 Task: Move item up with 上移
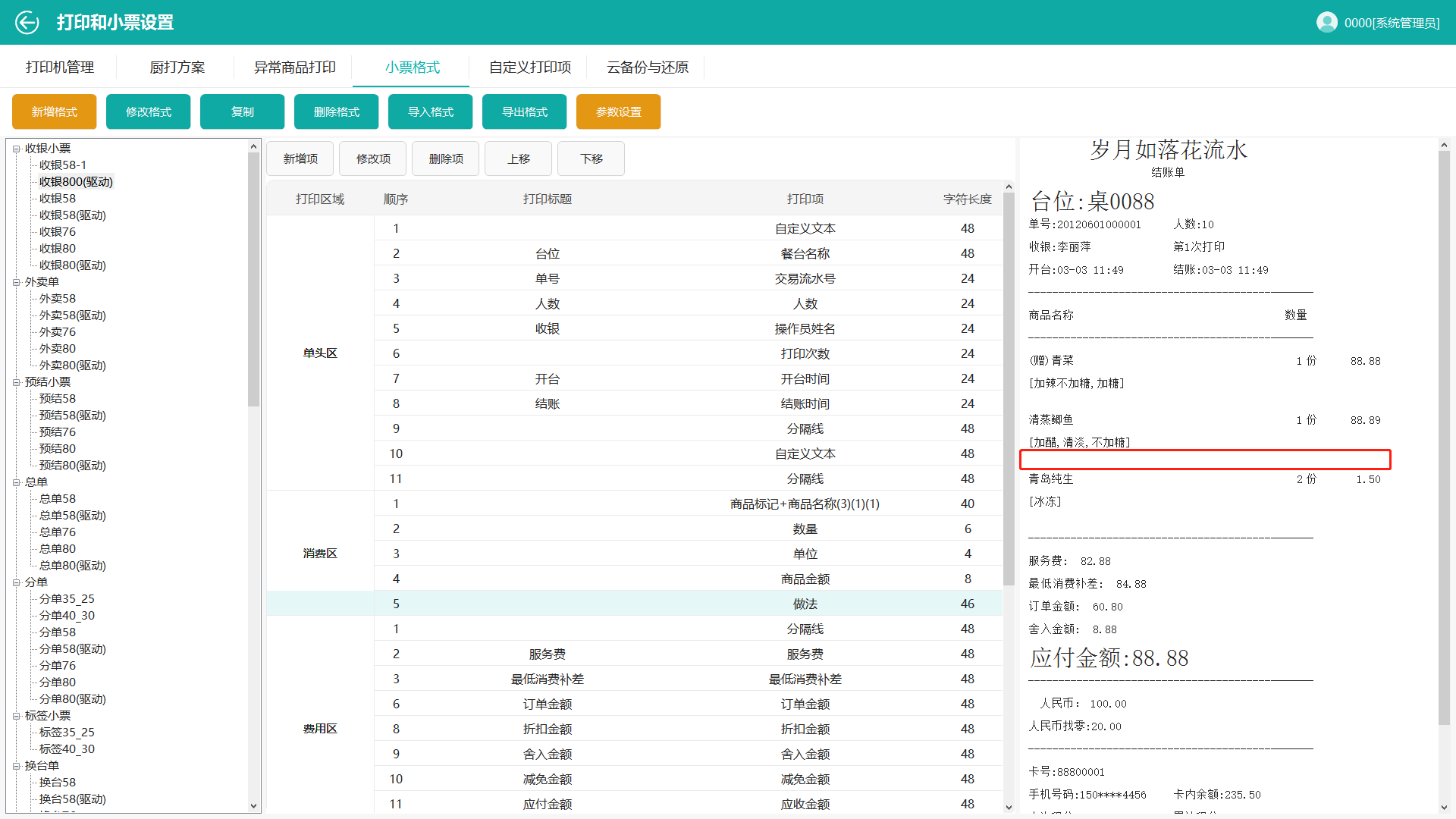click(519, 158)
